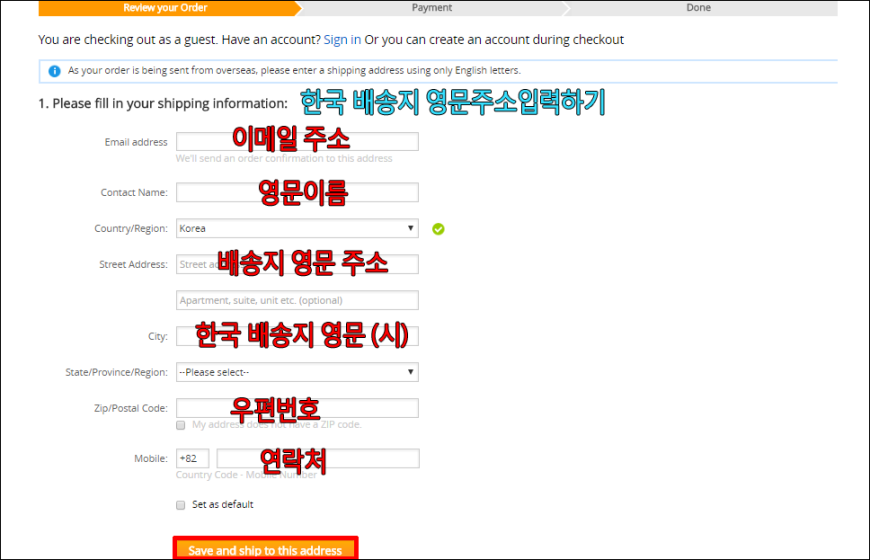This screenshot has height=560, width=870.
Task: Click the Done step in progress bar
Action: pos(698,8)
